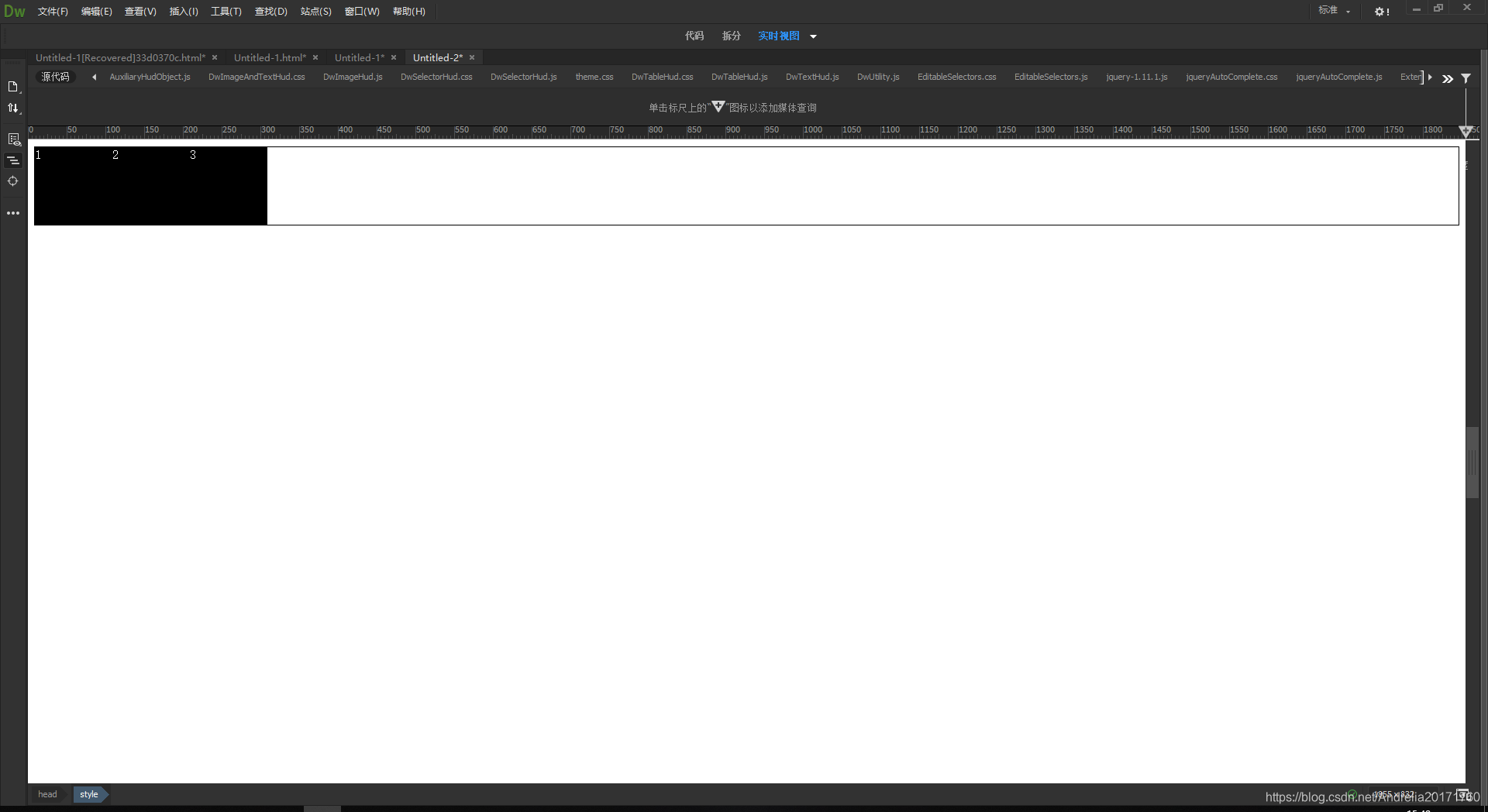This screenshot has width=1488, height=812.
Task: Open related file DwUtility.js
Action: tap(878, 77)
